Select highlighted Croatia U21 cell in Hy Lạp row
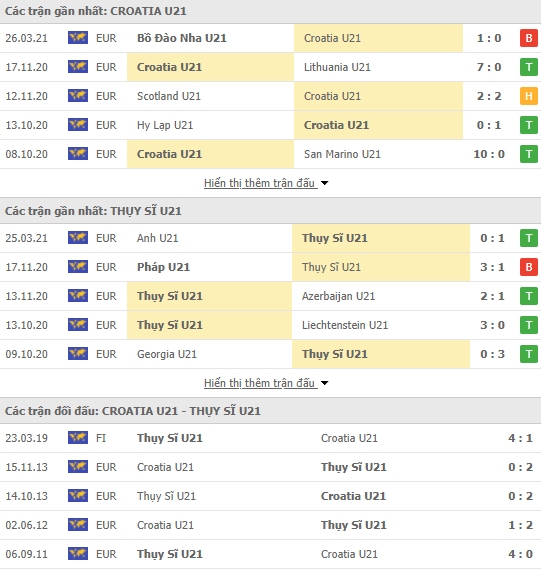The image size is (541, 571). (x=378, y=125)
